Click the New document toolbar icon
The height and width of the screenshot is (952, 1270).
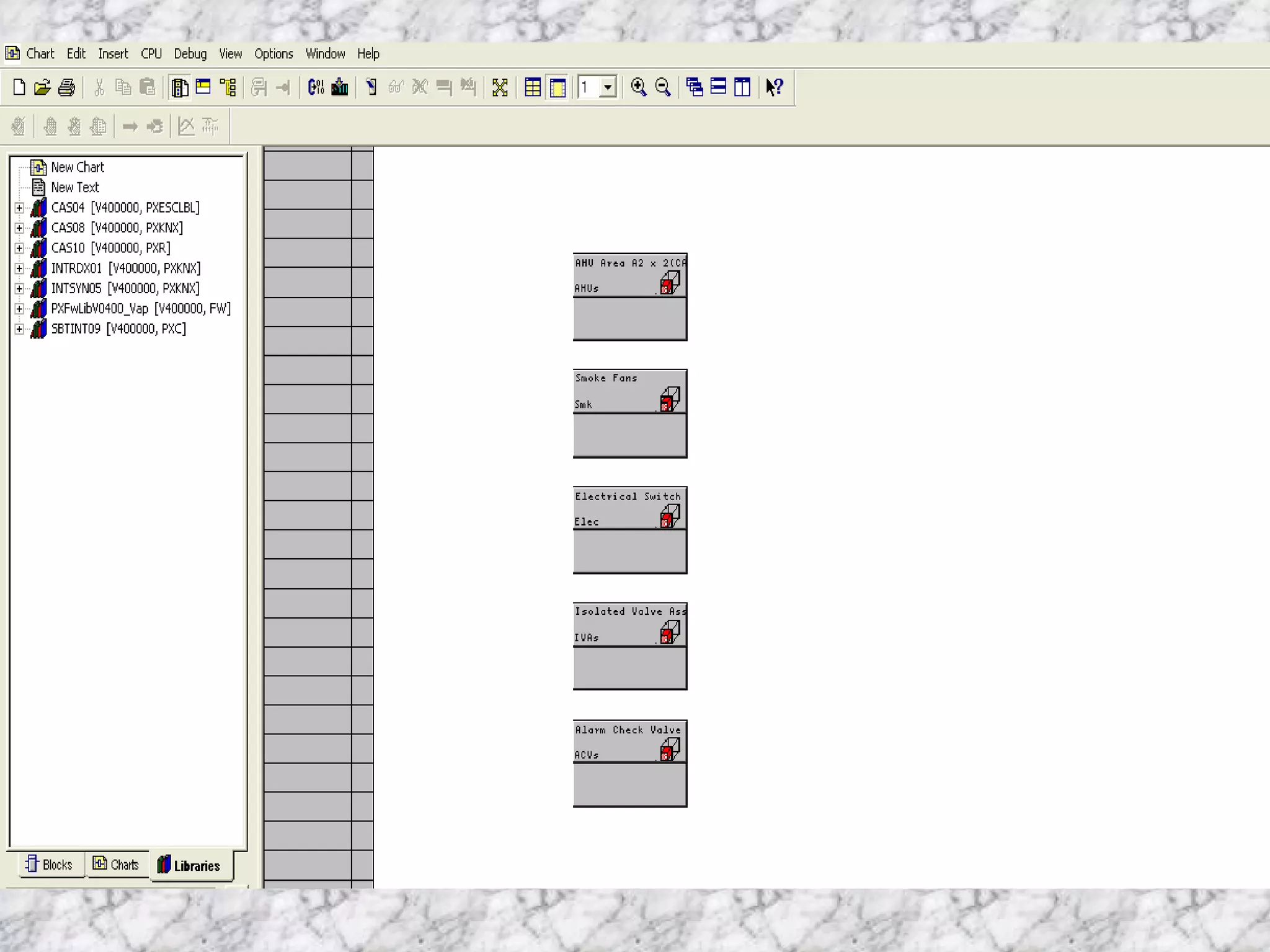click(19, 87)
